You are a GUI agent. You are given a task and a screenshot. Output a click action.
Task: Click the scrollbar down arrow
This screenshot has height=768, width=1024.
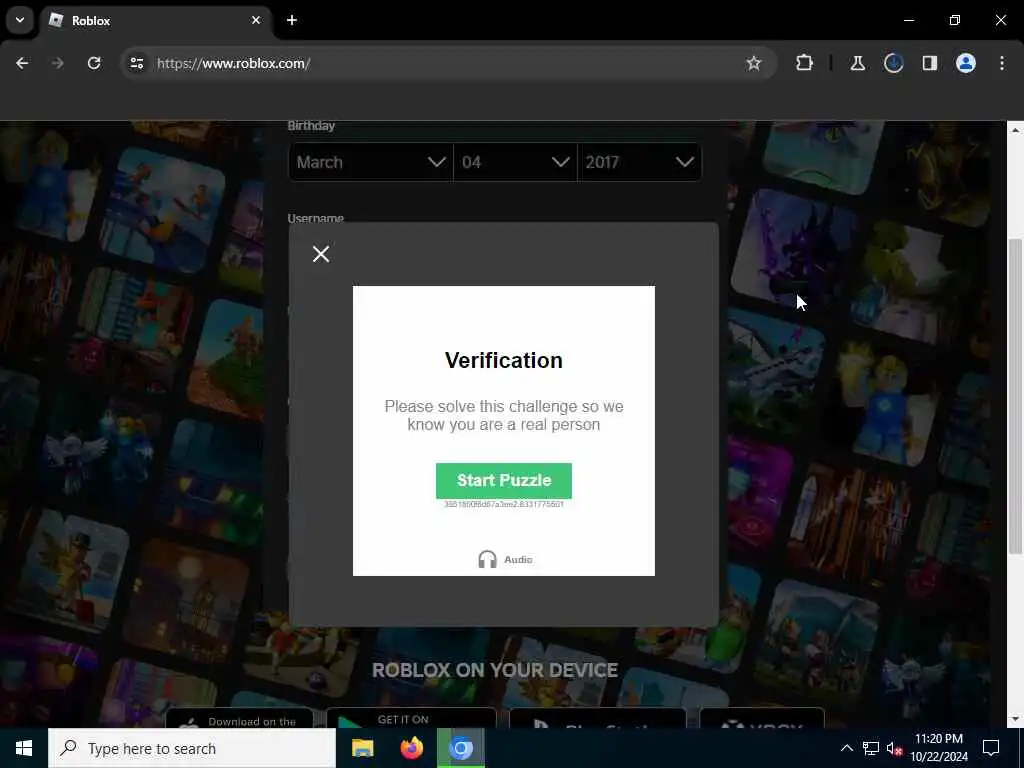click(1016, 719)
